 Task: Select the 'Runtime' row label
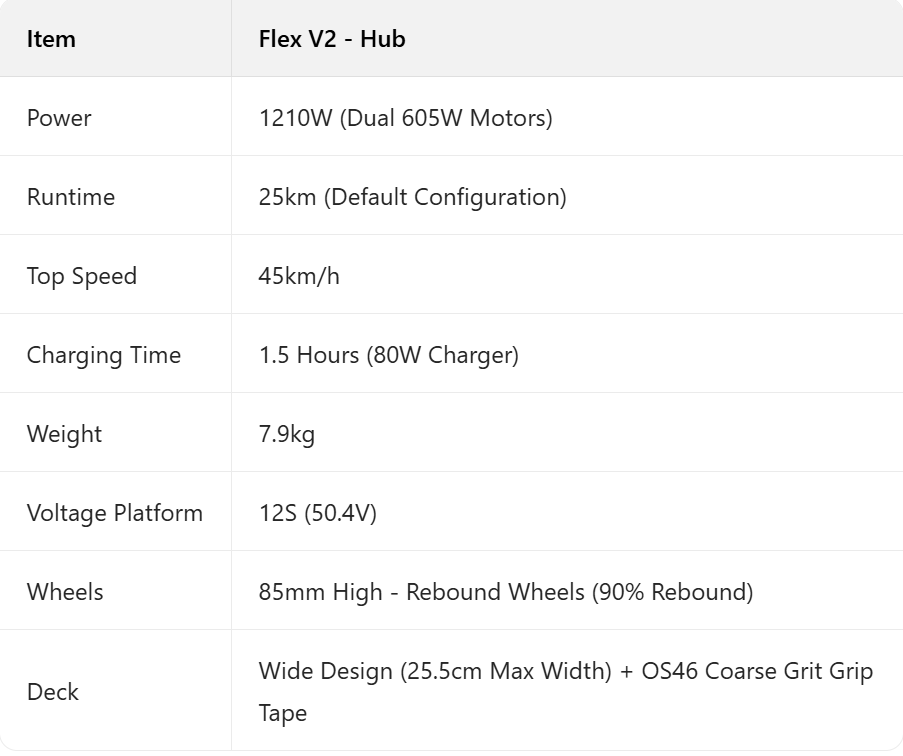70,197
